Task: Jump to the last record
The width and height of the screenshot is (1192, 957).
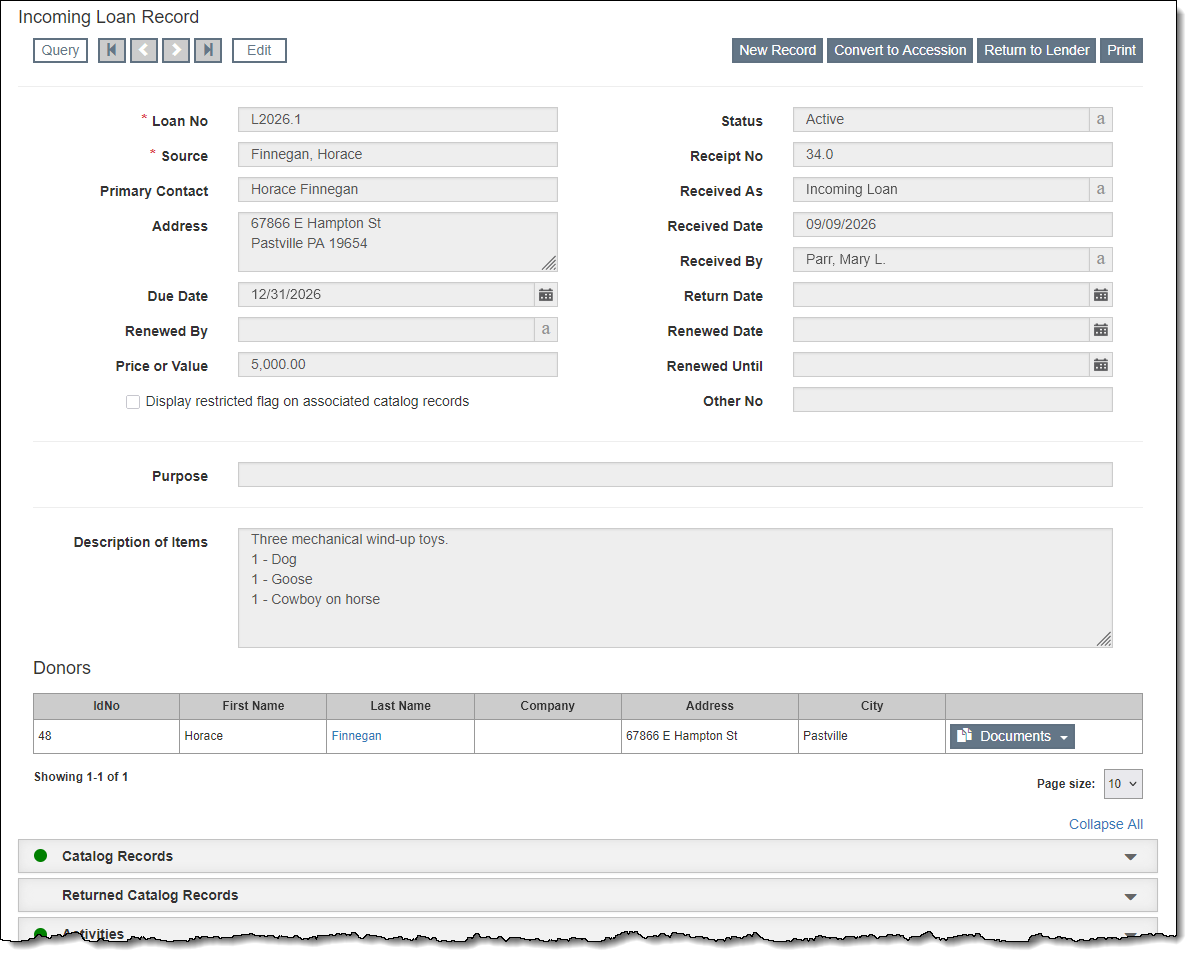Action: tap(208, 50)
